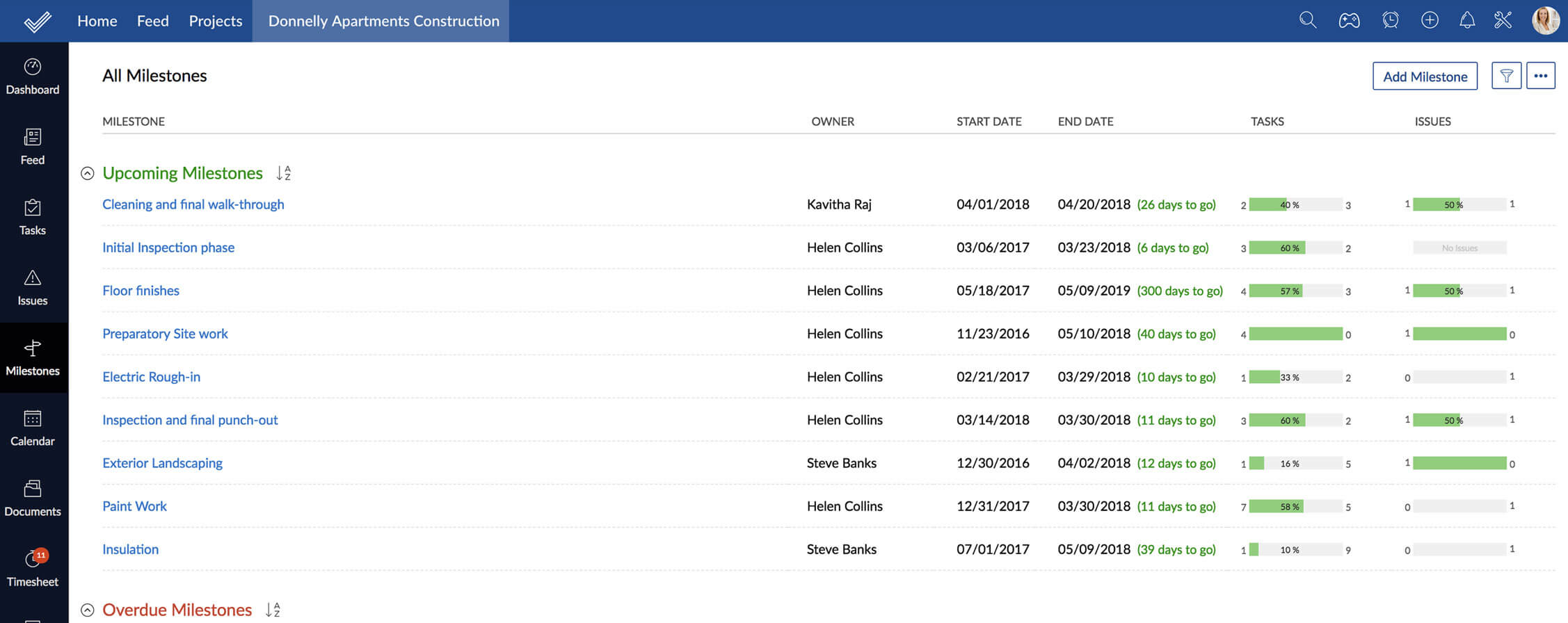
Task: Open Timesheet in the sidebar
Action: point(33,567)
